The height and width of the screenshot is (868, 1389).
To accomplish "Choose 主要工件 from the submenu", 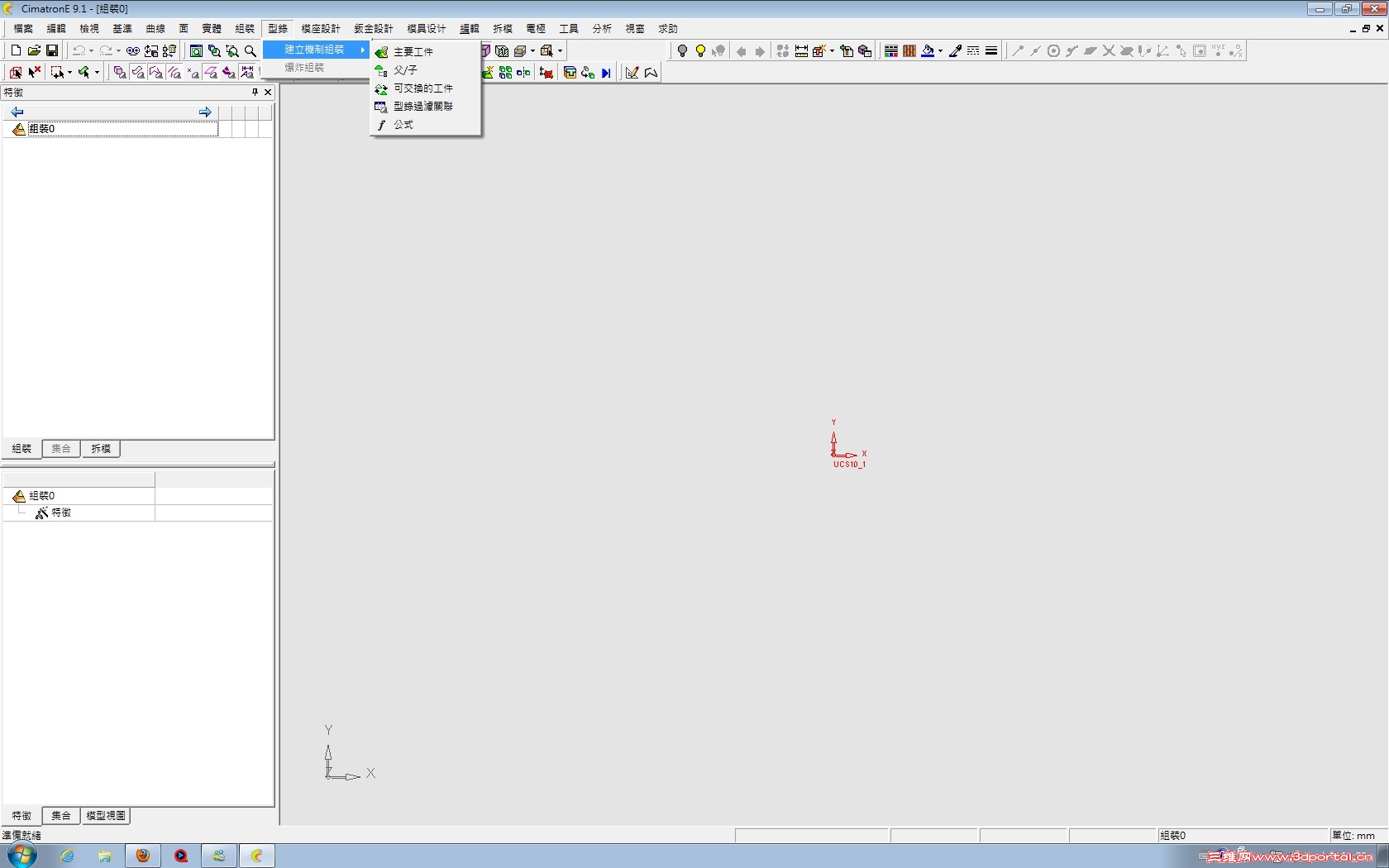I will (x=425, y=51).
